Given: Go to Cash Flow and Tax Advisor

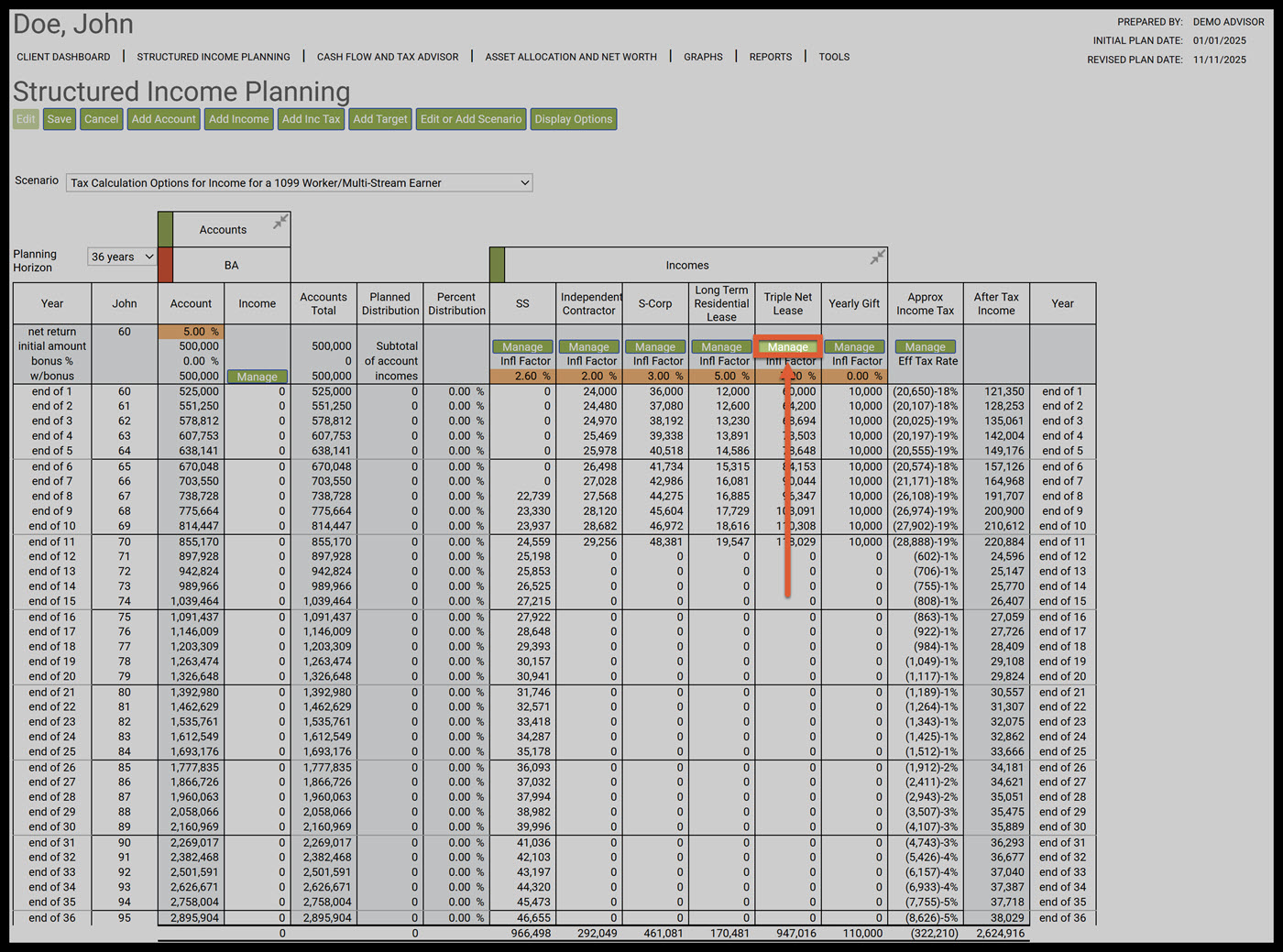Looking at the screenshot, I should (x=388, y=57).
